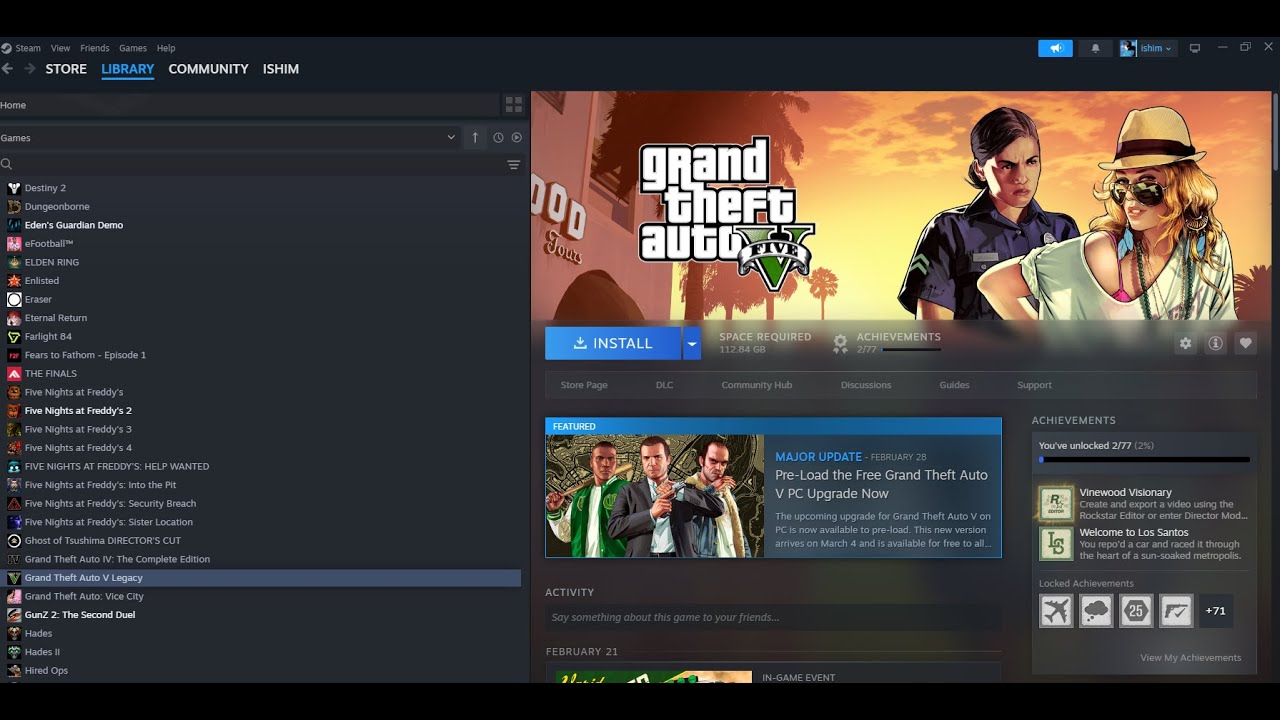
Task: Click the 2/77 achievements progress bar
Action: click(x=912, y=350)
